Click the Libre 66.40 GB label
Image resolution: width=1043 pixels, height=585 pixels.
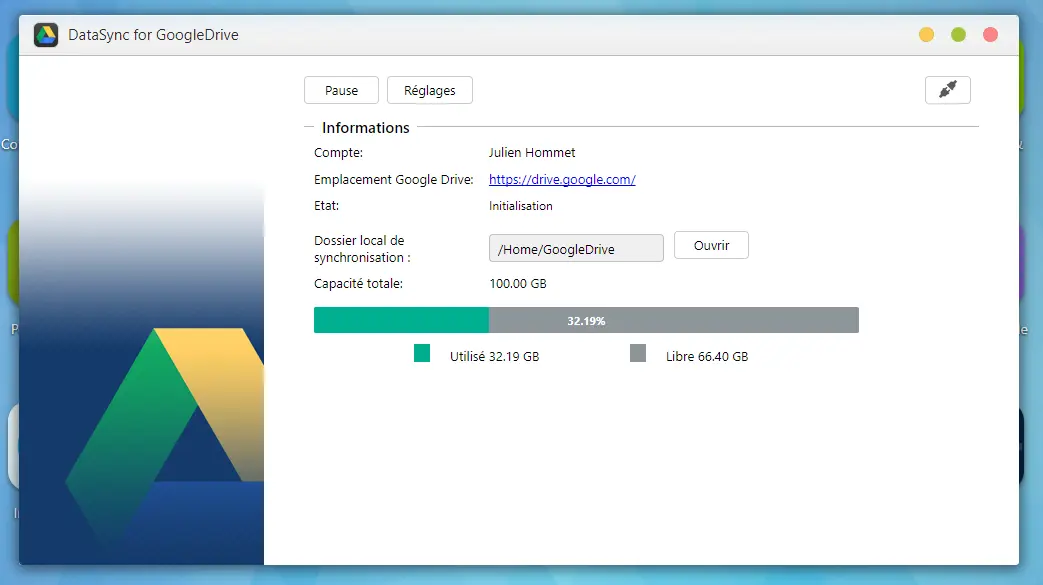coord(709,355)
